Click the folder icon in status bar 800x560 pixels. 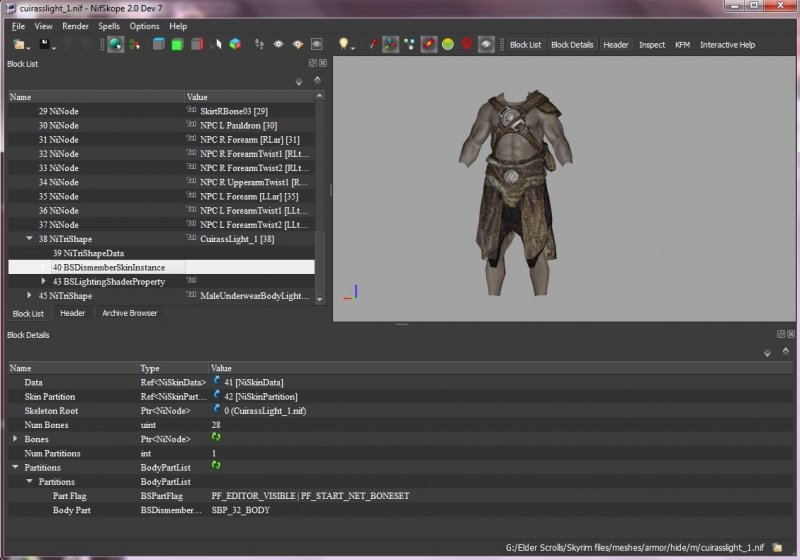pos(777,547)
